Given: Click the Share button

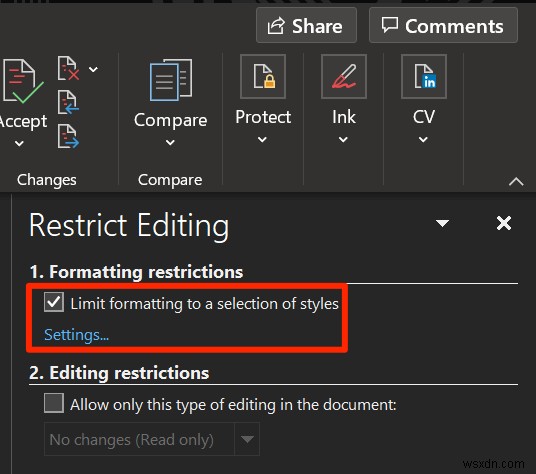Looking at the screenshot, I should tap(306, 26).
